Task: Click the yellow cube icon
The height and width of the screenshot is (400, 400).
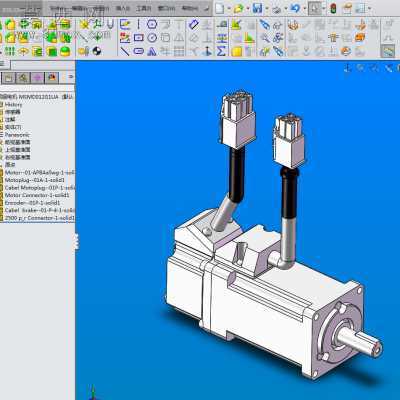Action: pyautogui.click(x=236, y=51)
